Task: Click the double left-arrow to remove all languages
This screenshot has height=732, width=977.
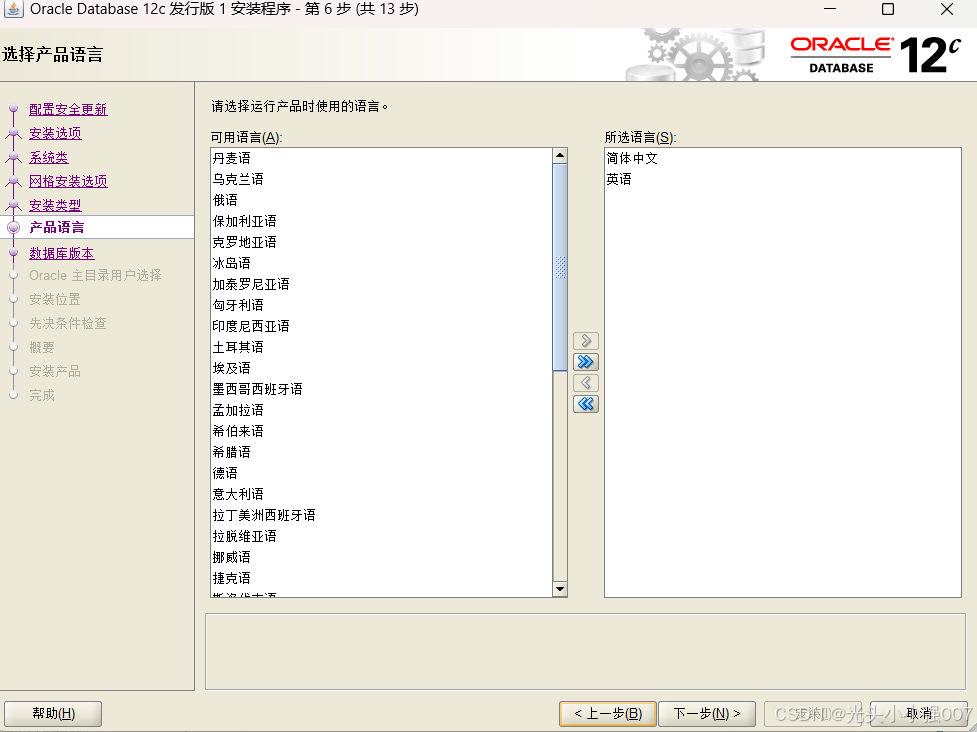Action: click(585, 404)
